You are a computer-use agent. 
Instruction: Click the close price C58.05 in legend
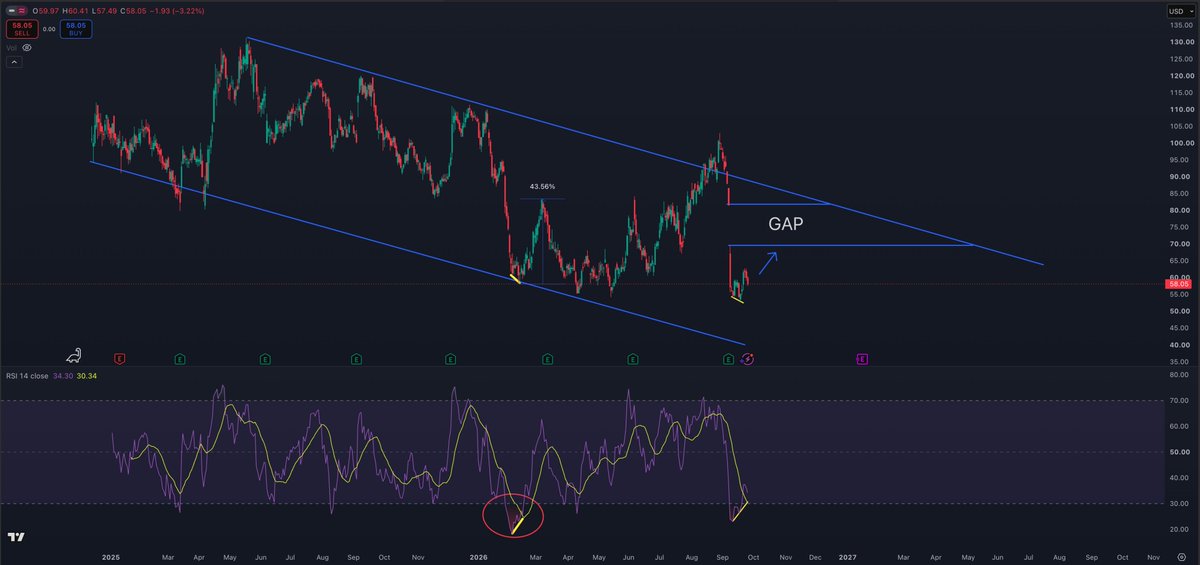pos(133,11)
